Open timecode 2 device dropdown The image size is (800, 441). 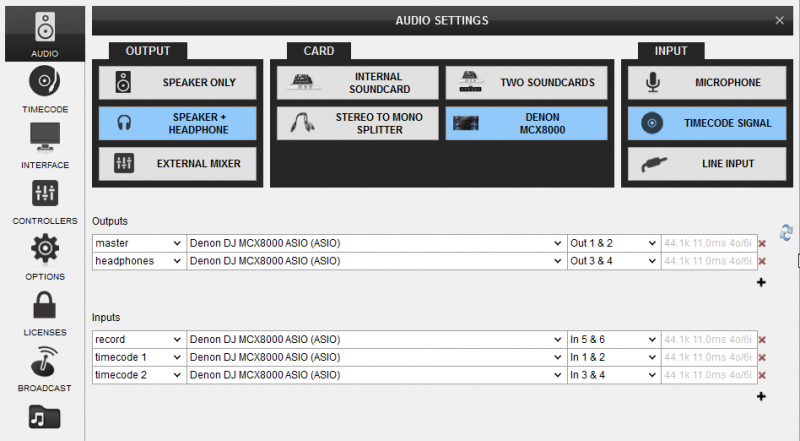click(x=377, y=375)
